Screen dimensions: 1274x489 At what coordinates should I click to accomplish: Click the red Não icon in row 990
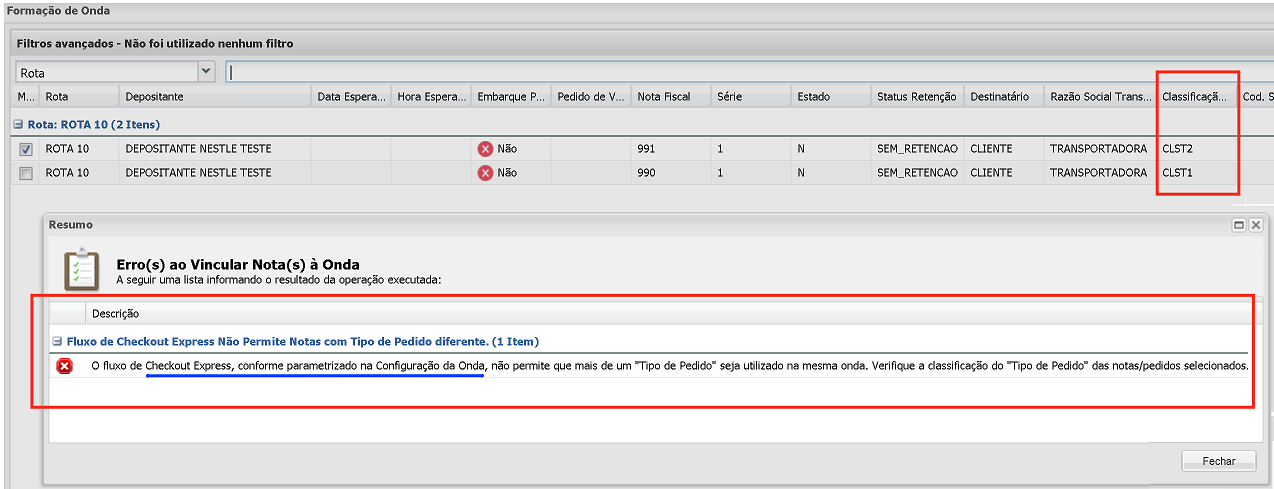point(486,173)
